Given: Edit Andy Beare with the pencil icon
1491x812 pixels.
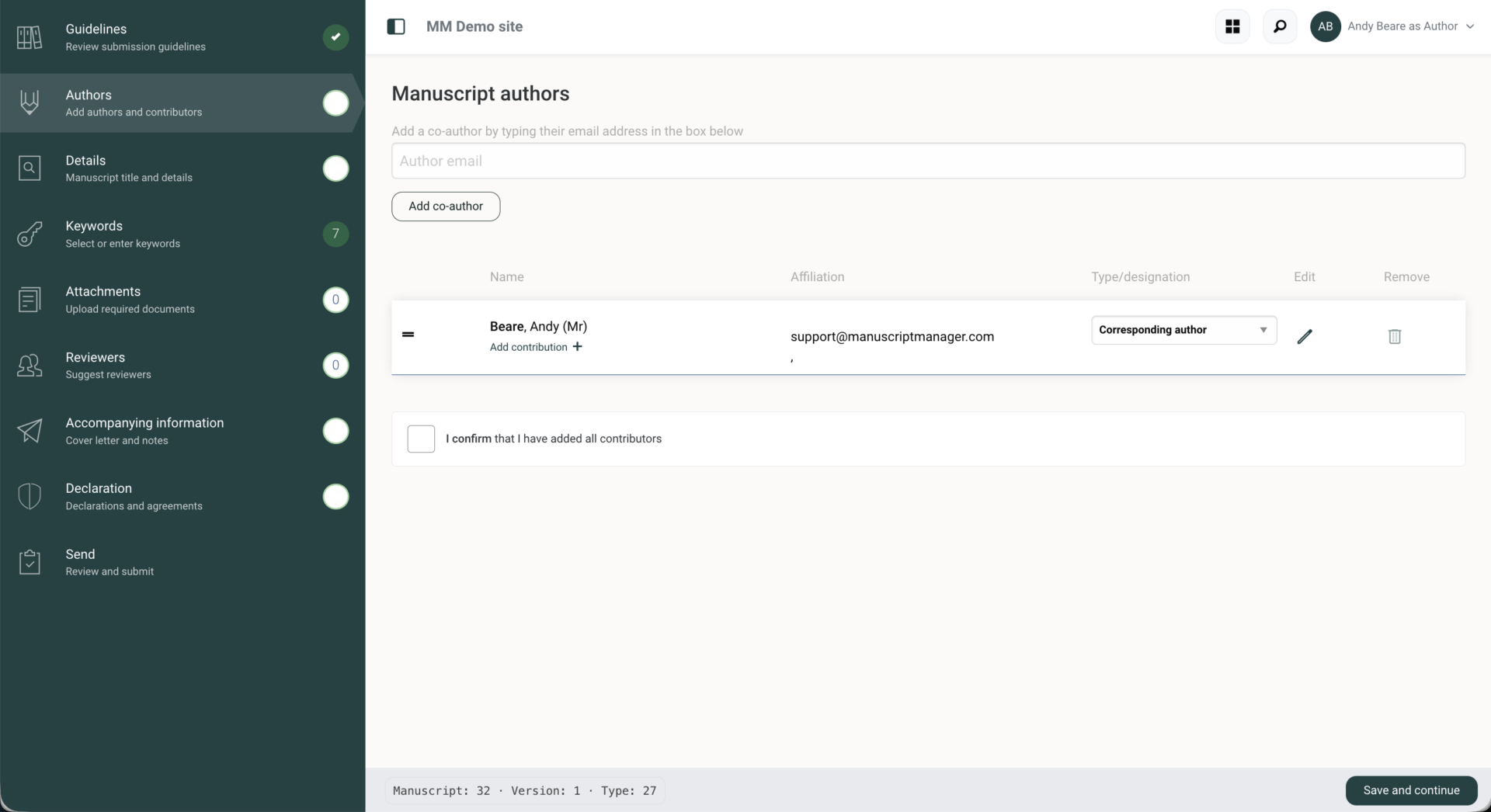Looking at the screenshot, I should click(x=1305, y=336).
